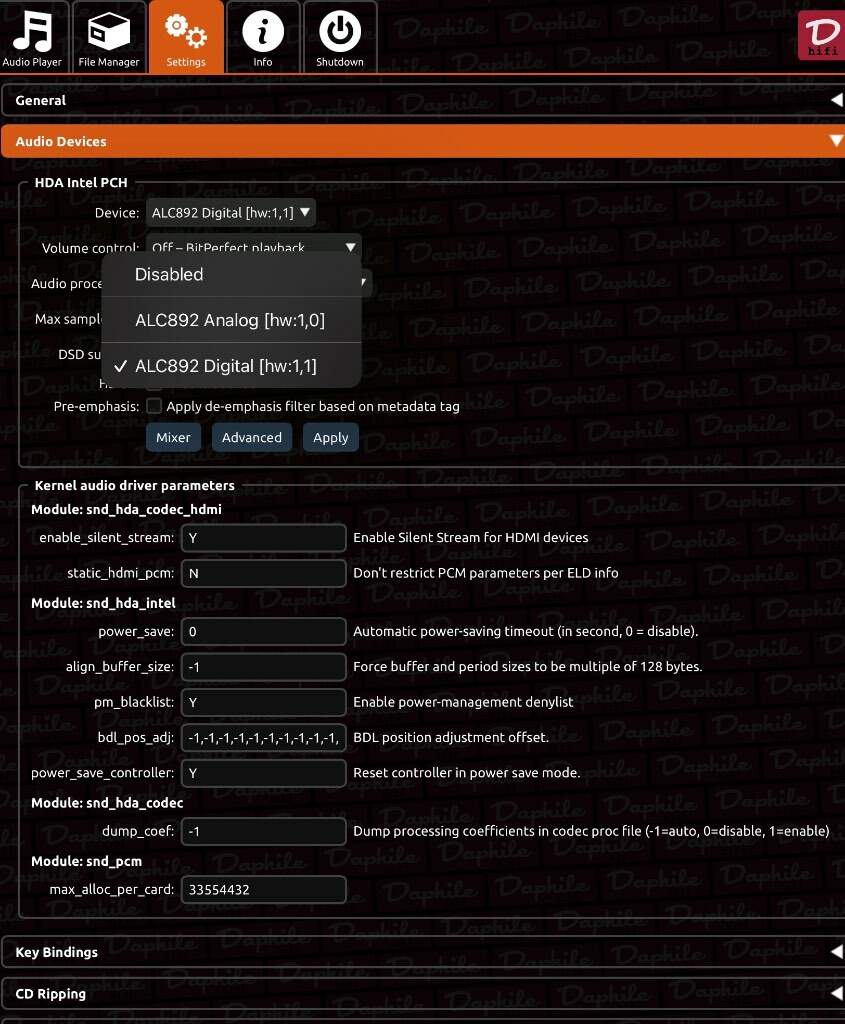Click 'Module: snd_hda_intel' heading
Viewport: 845px width, 1024px height.
tap(103, 603)
